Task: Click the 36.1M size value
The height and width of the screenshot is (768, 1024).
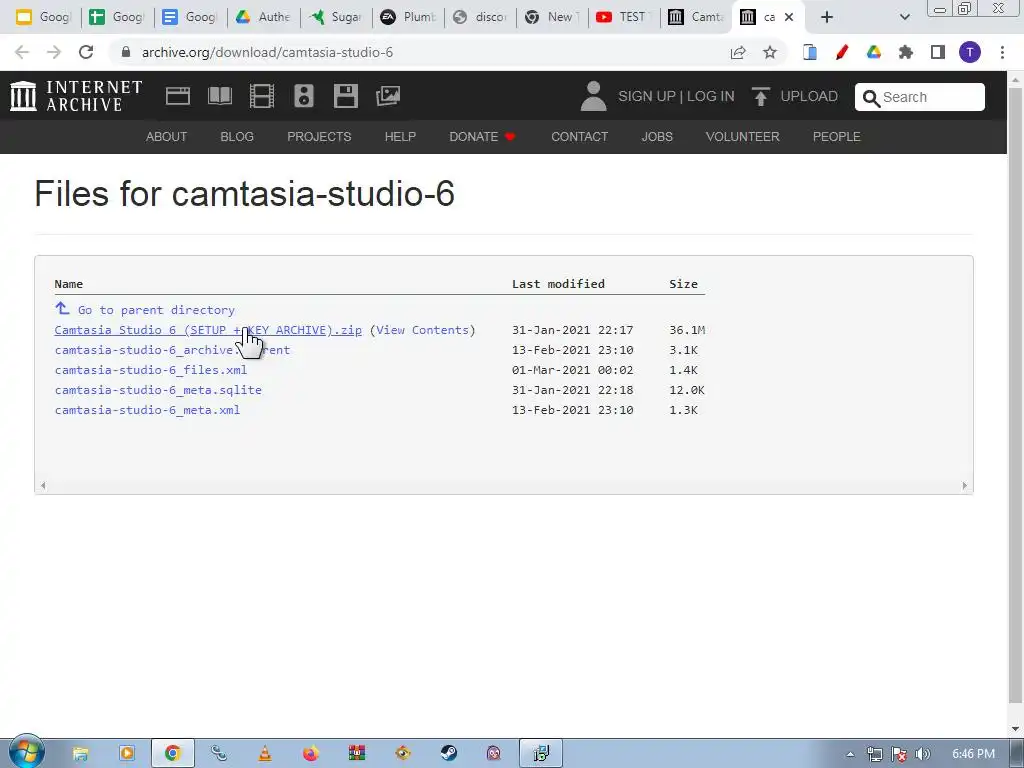Action: pos(687,330)
